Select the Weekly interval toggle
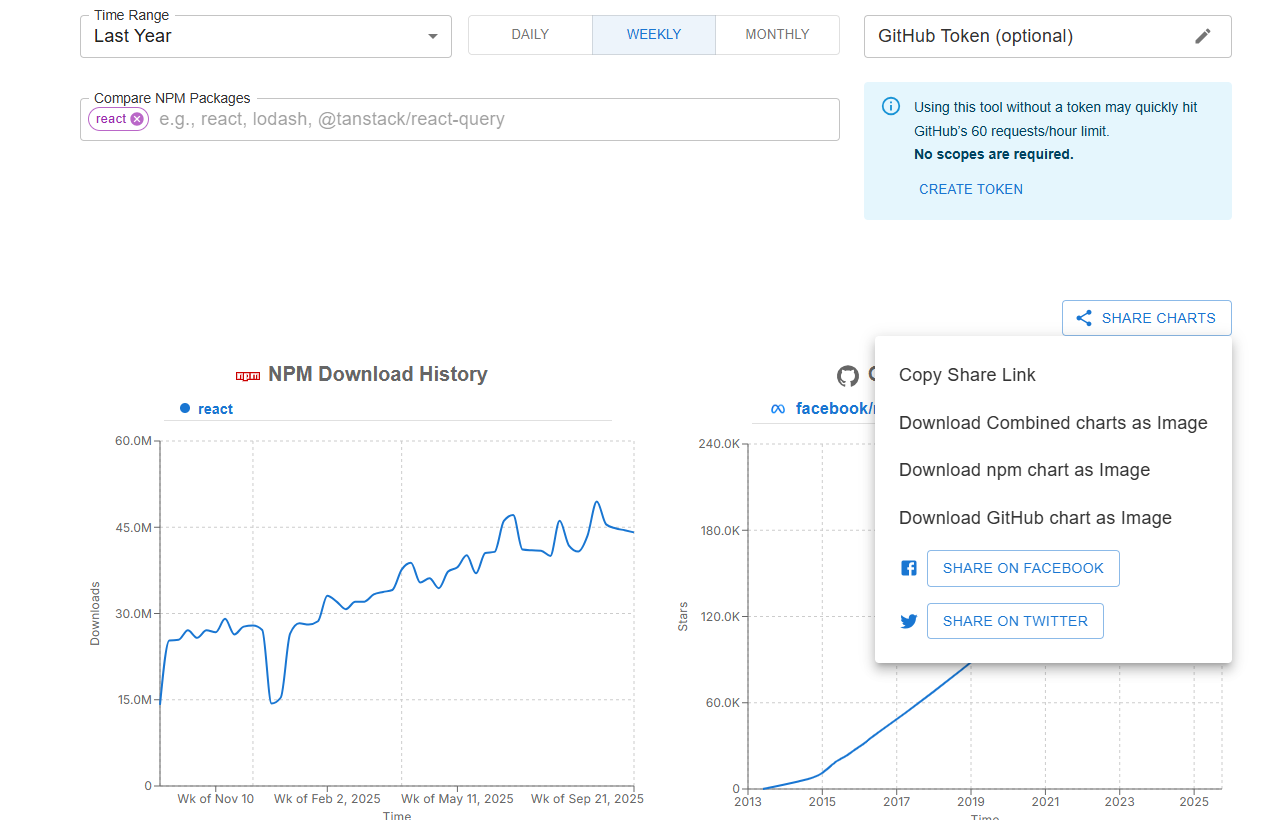Screen dimensions: 1272x820 [654, 35]
